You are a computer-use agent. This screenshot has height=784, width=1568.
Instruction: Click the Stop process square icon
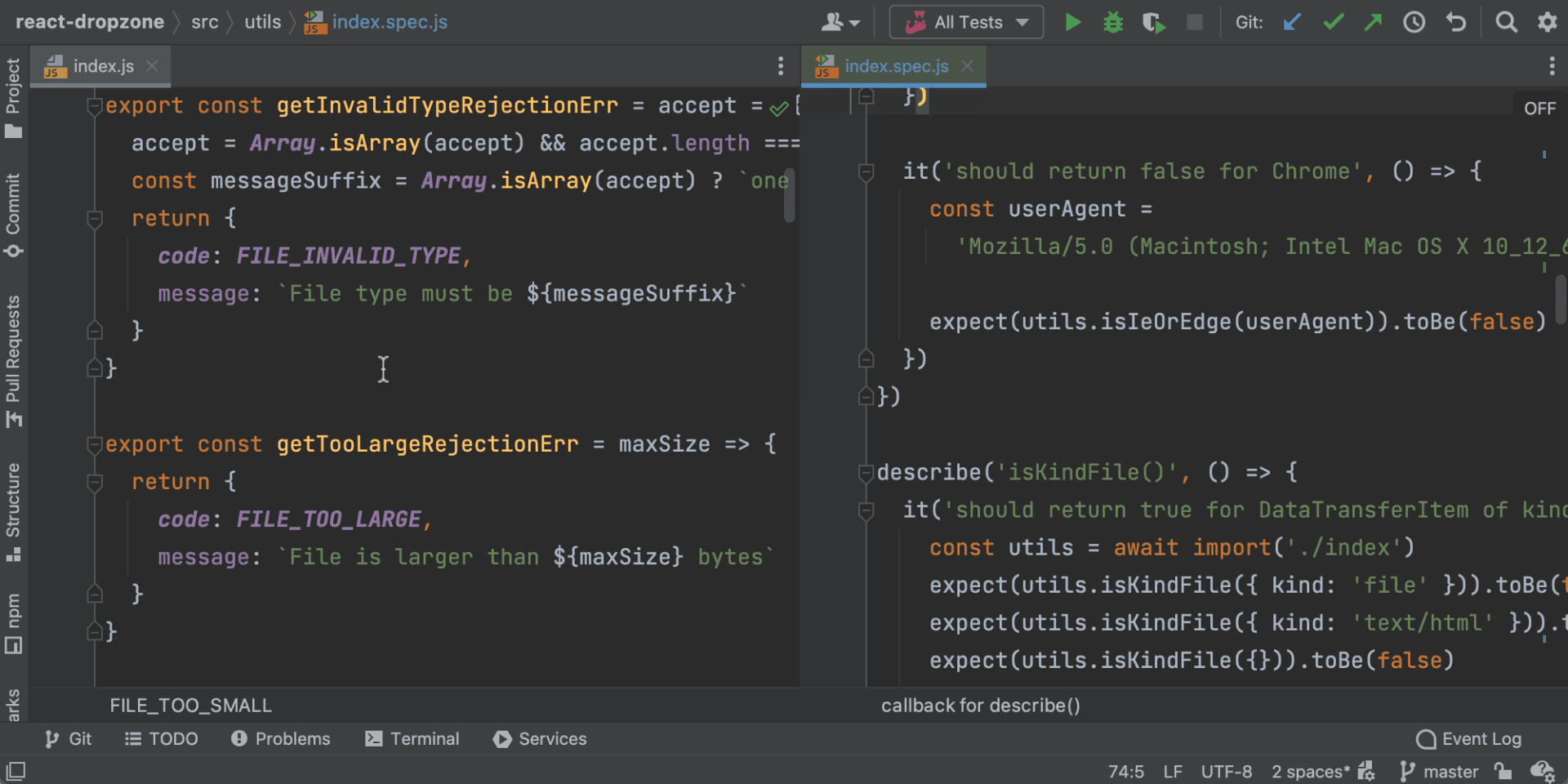point(1194,22)
